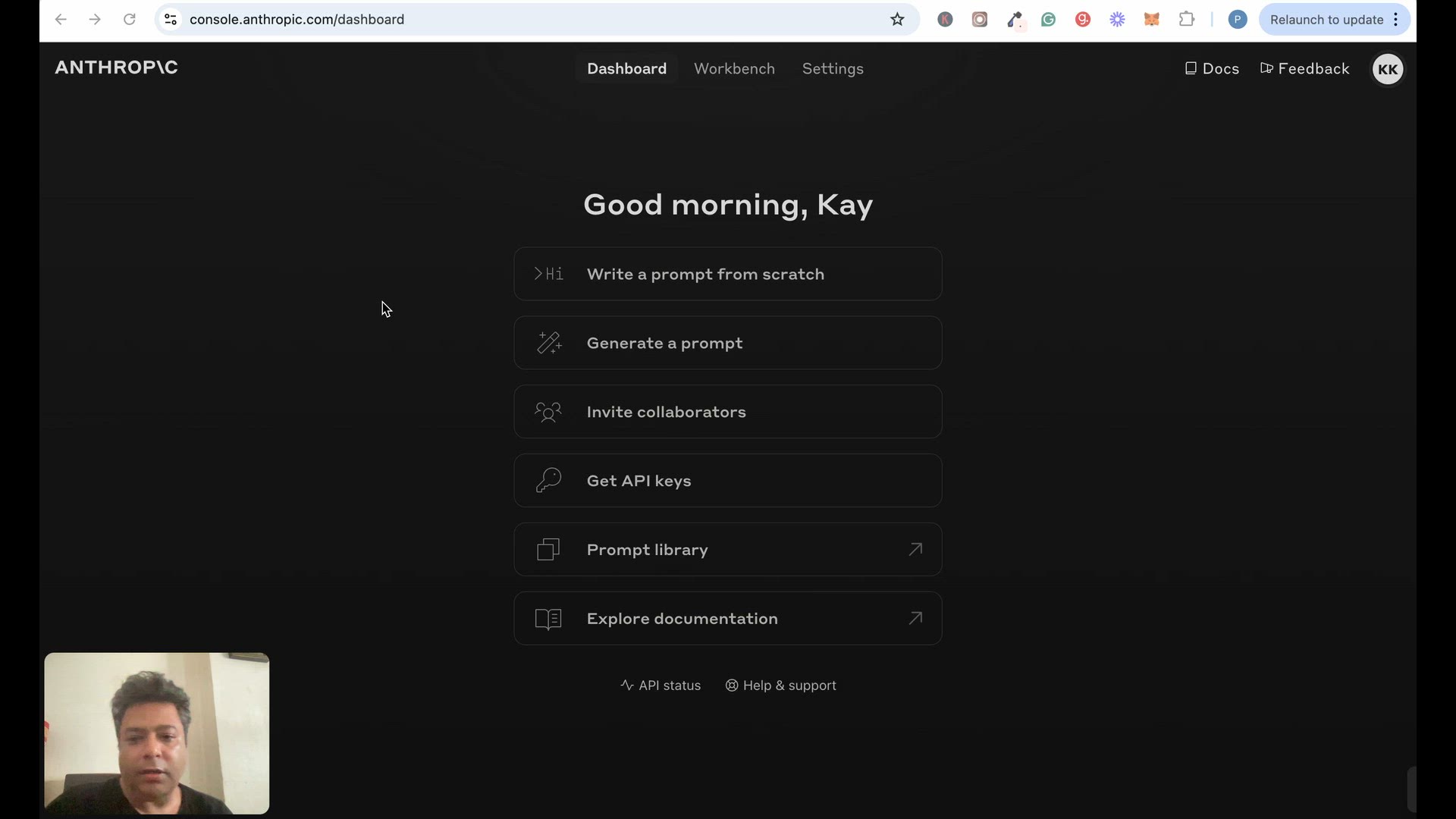Click the browser back arrow

61,20
